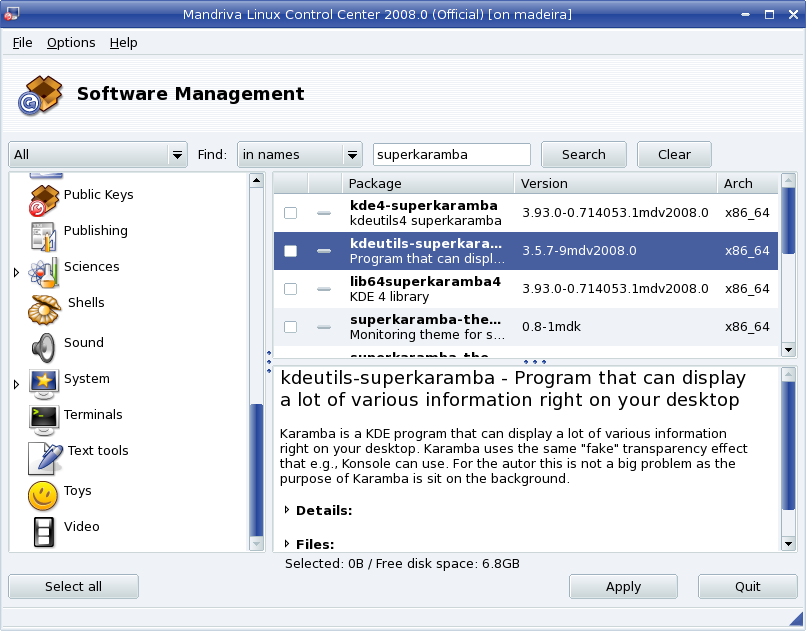
Task: Select the Sound speaker icon
Action: [x=44, y=348]
